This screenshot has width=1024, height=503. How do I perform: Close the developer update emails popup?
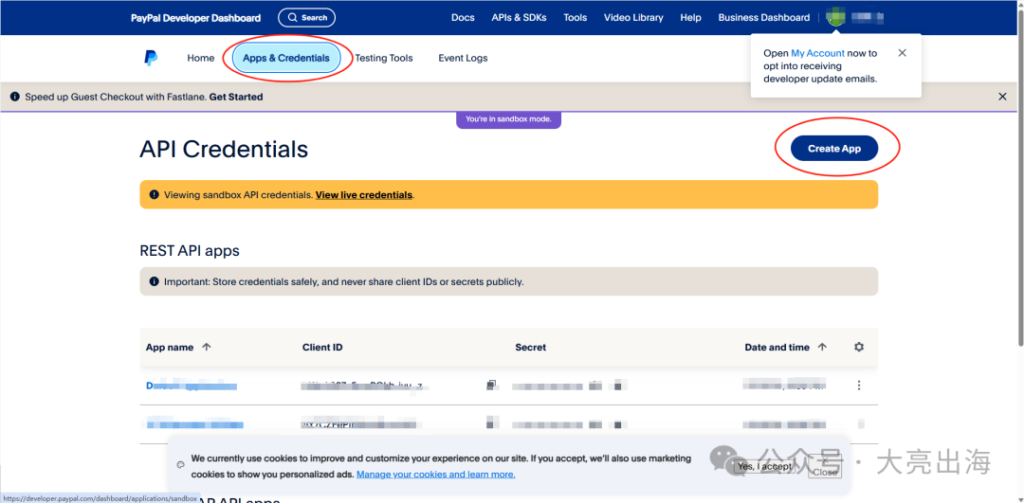coord(902,53)
